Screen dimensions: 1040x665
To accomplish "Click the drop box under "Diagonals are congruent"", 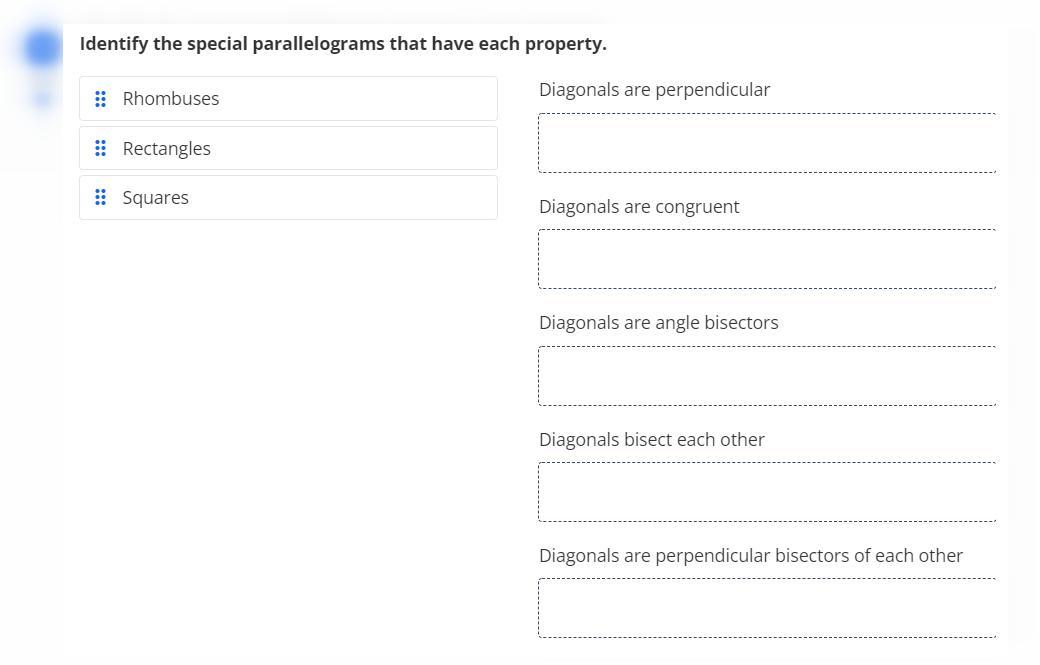I will (x=767, y=259).
